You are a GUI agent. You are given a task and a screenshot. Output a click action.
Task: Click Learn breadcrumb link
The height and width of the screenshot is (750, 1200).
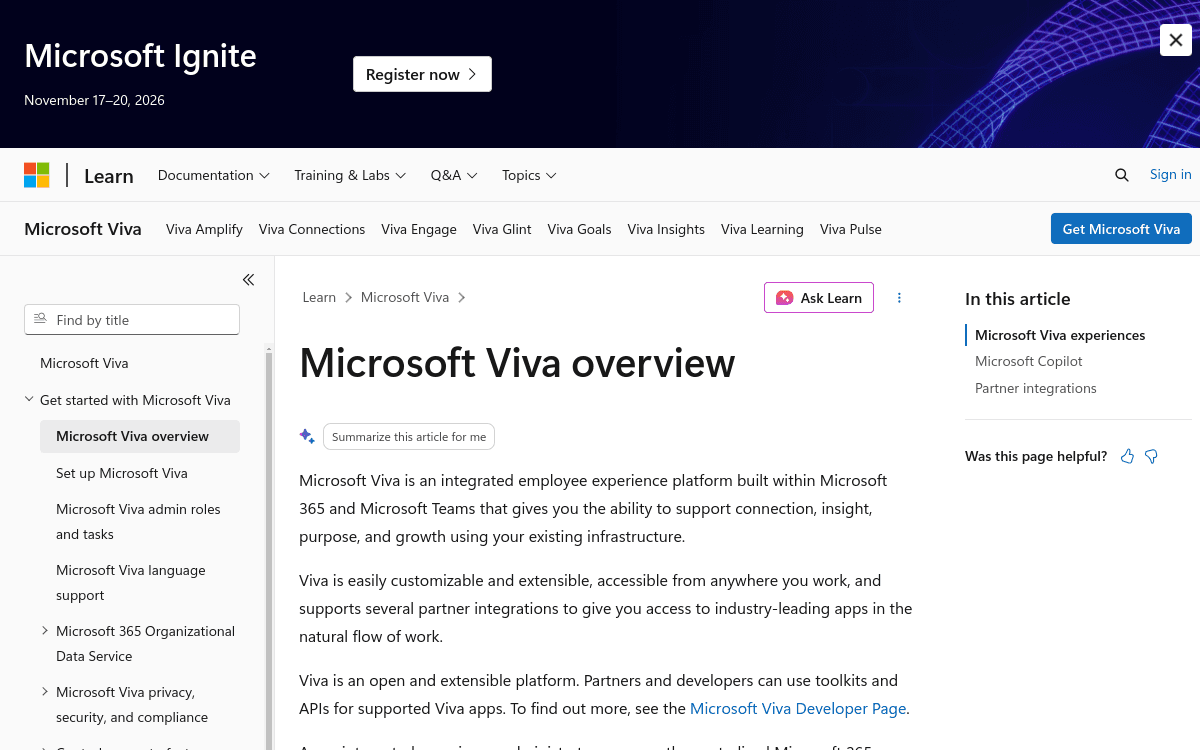(x=319, y=297)
